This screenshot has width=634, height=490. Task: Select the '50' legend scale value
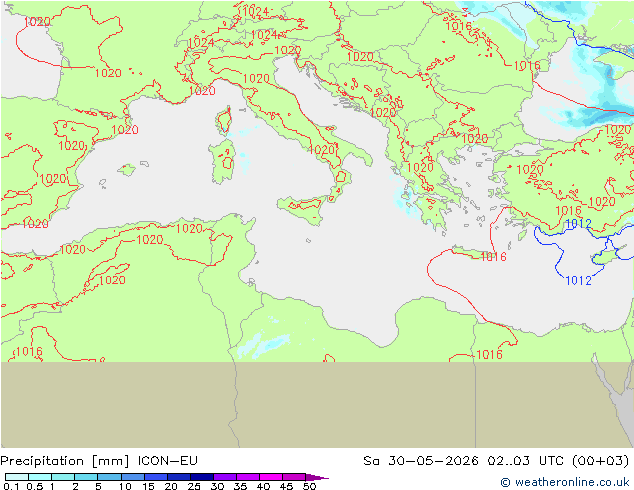[310, 486]
